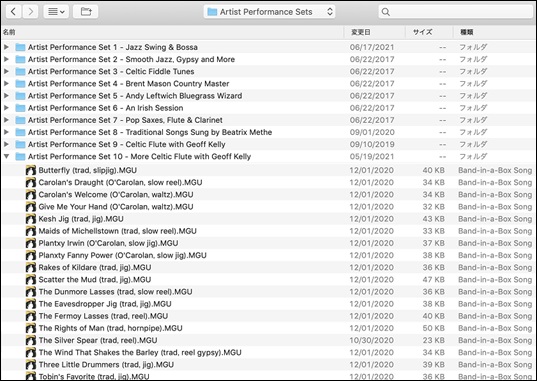Viewport: 537px width, 381px height.
Task: Click the 47 KB size of Scatter the Mud
Action: pos(434,280)
